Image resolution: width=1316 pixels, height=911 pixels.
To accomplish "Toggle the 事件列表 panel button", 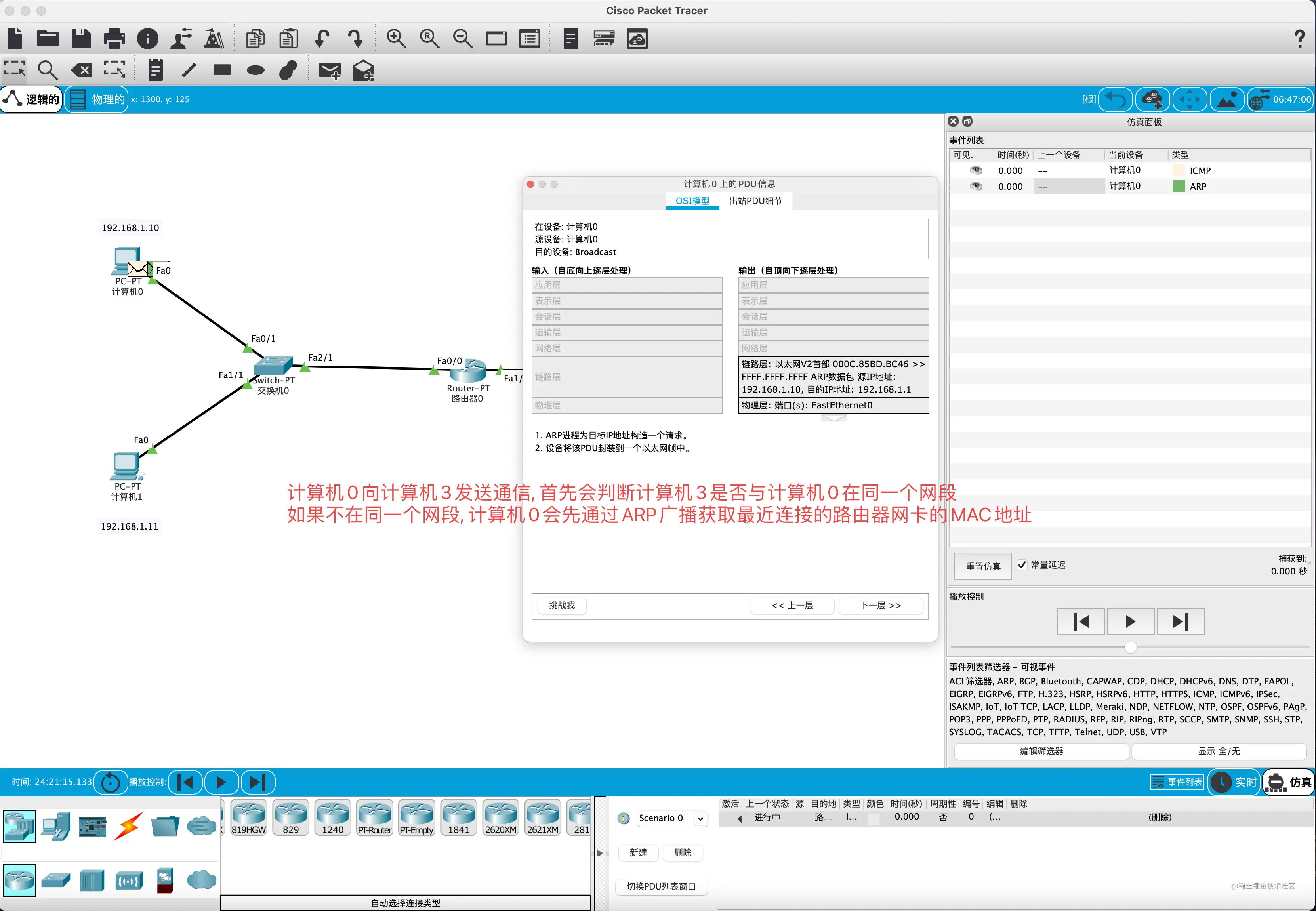I will pyautogui.click(x=1177, y=782).
